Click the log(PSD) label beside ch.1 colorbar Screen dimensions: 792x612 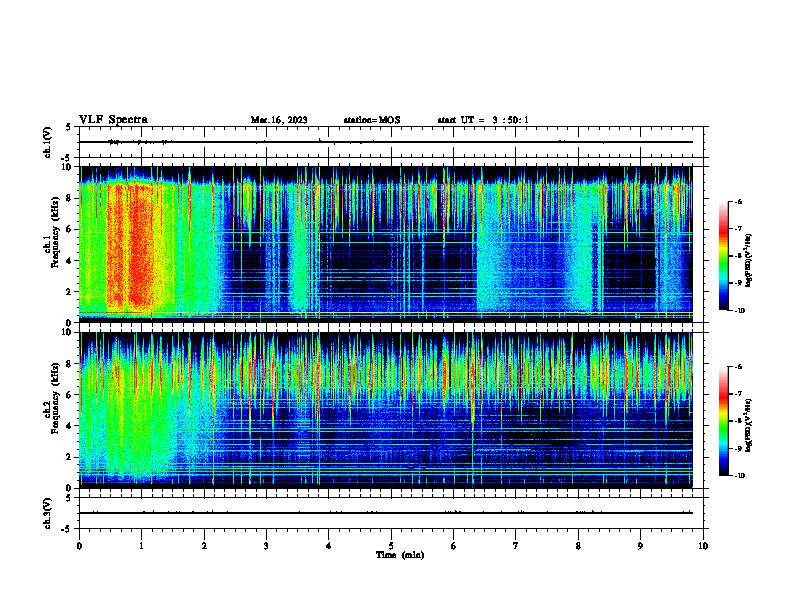[748, 260]
